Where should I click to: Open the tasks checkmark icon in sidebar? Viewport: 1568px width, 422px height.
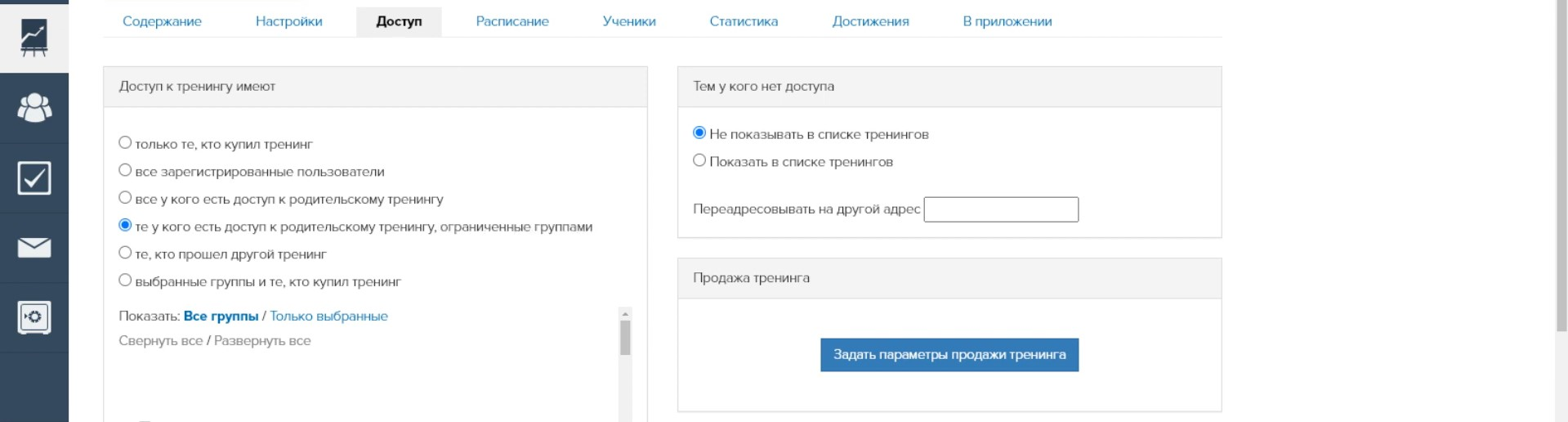click(34, 177)
